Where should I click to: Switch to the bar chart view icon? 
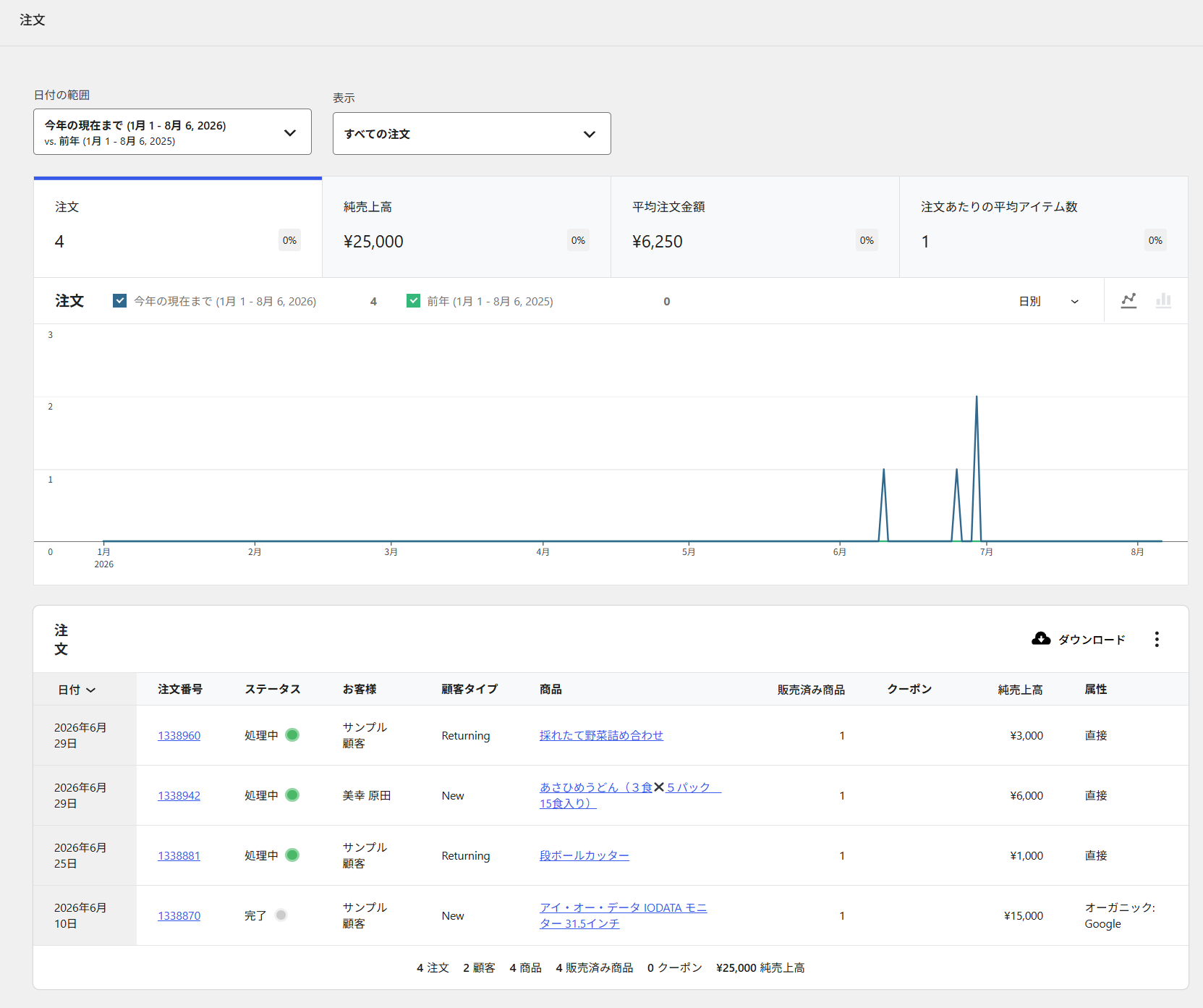[x=1163, y=301]
